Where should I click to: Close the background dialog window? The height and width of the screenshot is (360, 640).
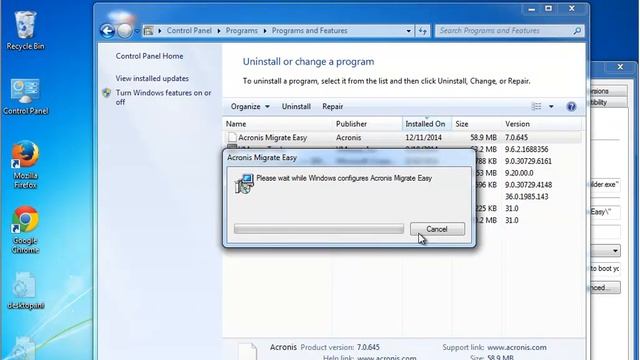click(620, 67)
